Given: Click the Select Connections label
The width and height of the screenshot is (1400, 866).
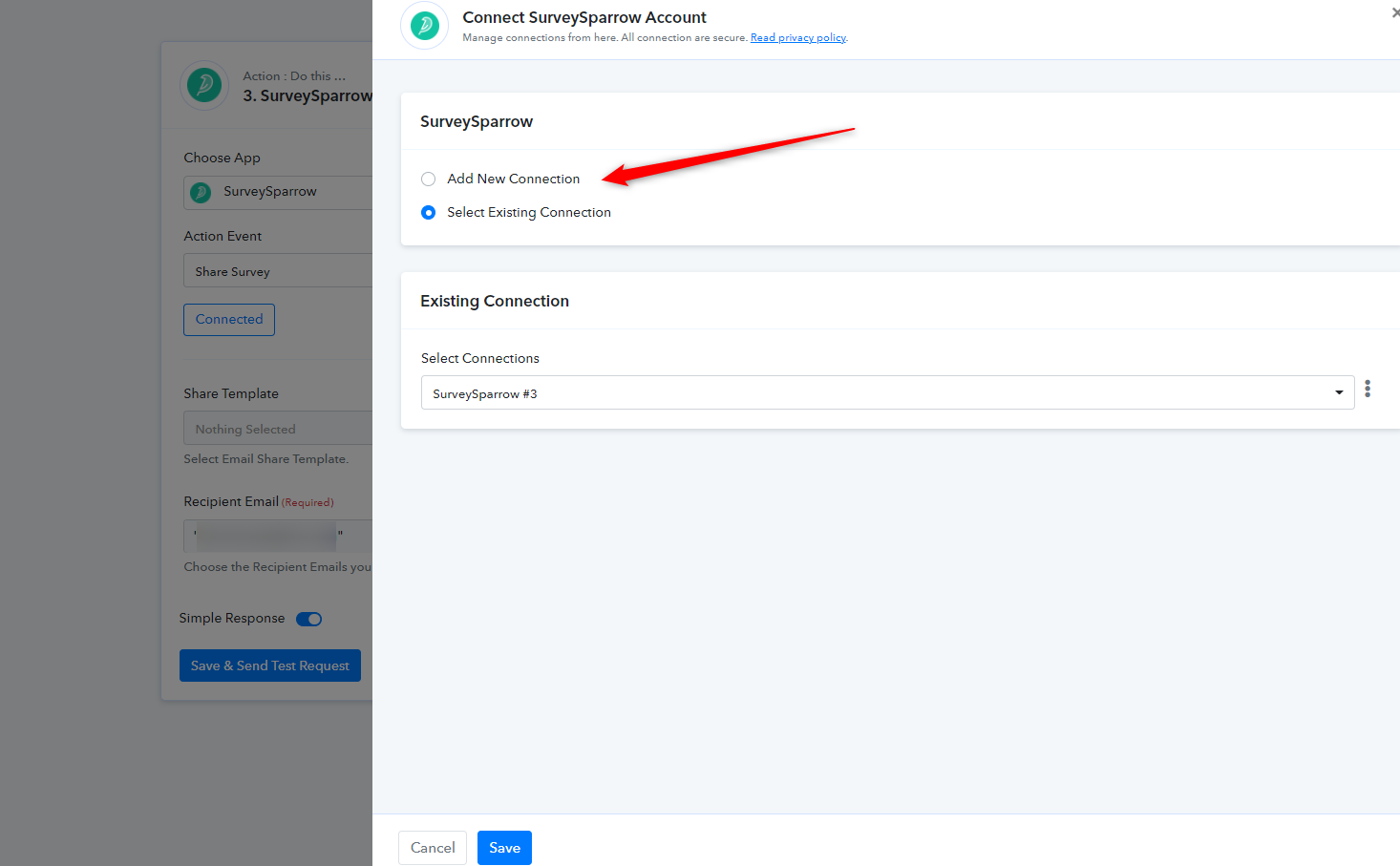Looking at the screenshot, I should coord(480,358).
